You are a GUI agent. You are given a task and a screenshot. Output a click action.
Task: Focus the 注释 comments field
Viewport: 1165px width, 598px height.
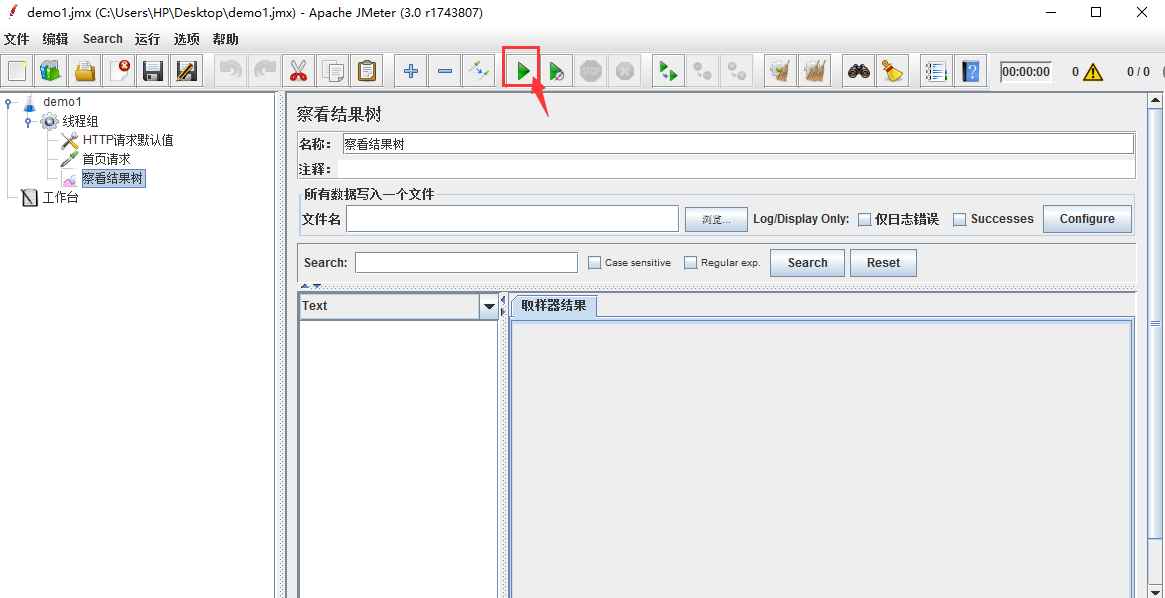(736, 169)
